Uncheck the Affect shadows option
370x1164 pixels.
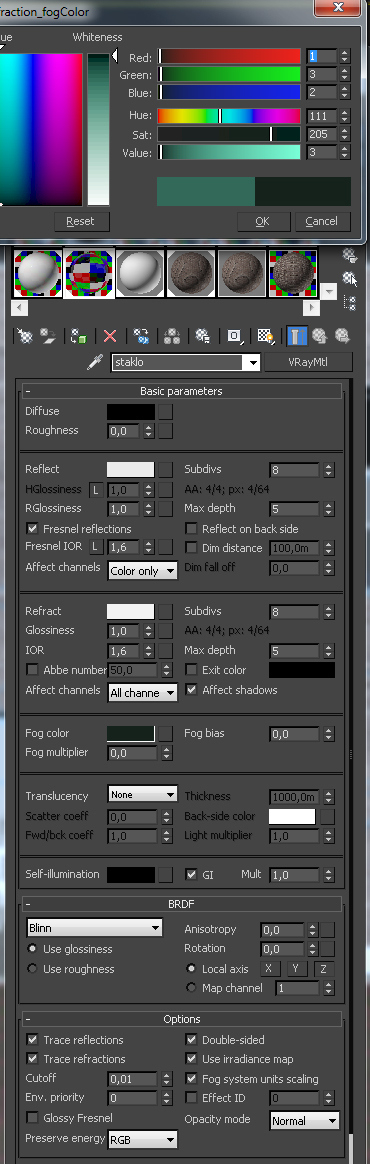tap(191, 690)
